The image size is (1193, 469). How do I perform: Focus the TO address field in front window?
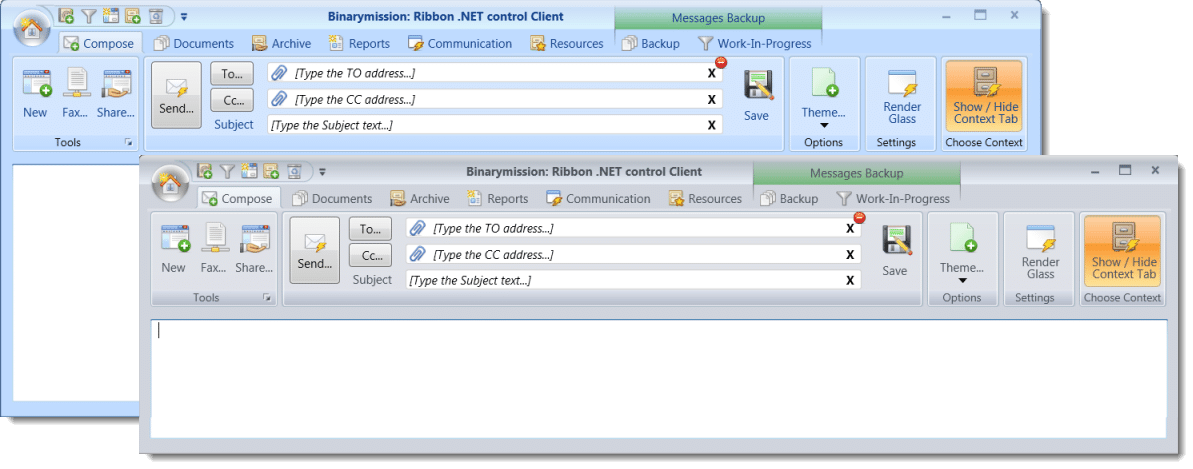pyautogui.click(x=634, y=228)
